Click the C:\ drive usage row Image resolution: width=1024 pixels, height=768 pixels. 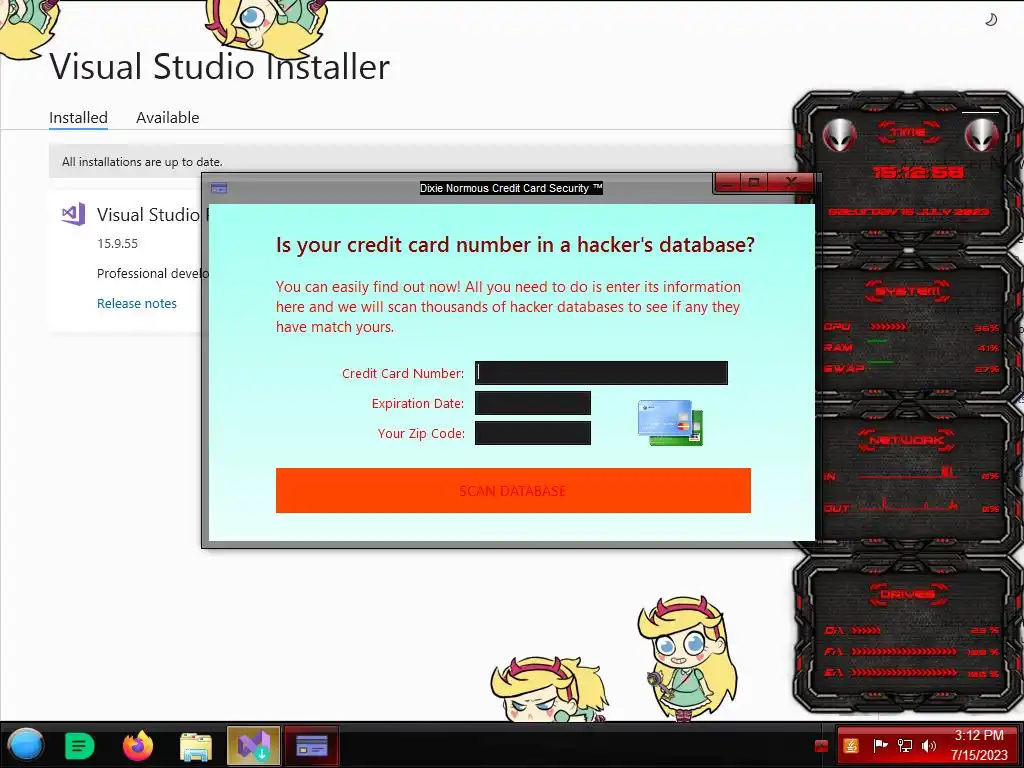click(x=912, y=630)
